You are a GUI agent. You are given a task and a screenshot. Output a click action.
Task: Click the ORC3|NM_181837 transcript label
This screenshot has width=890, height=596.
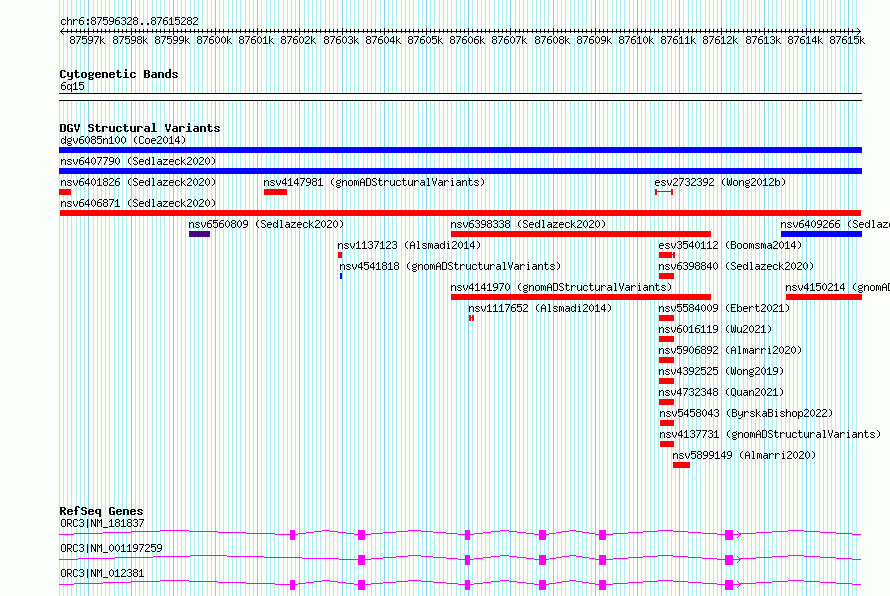click(x=102, y=523)
